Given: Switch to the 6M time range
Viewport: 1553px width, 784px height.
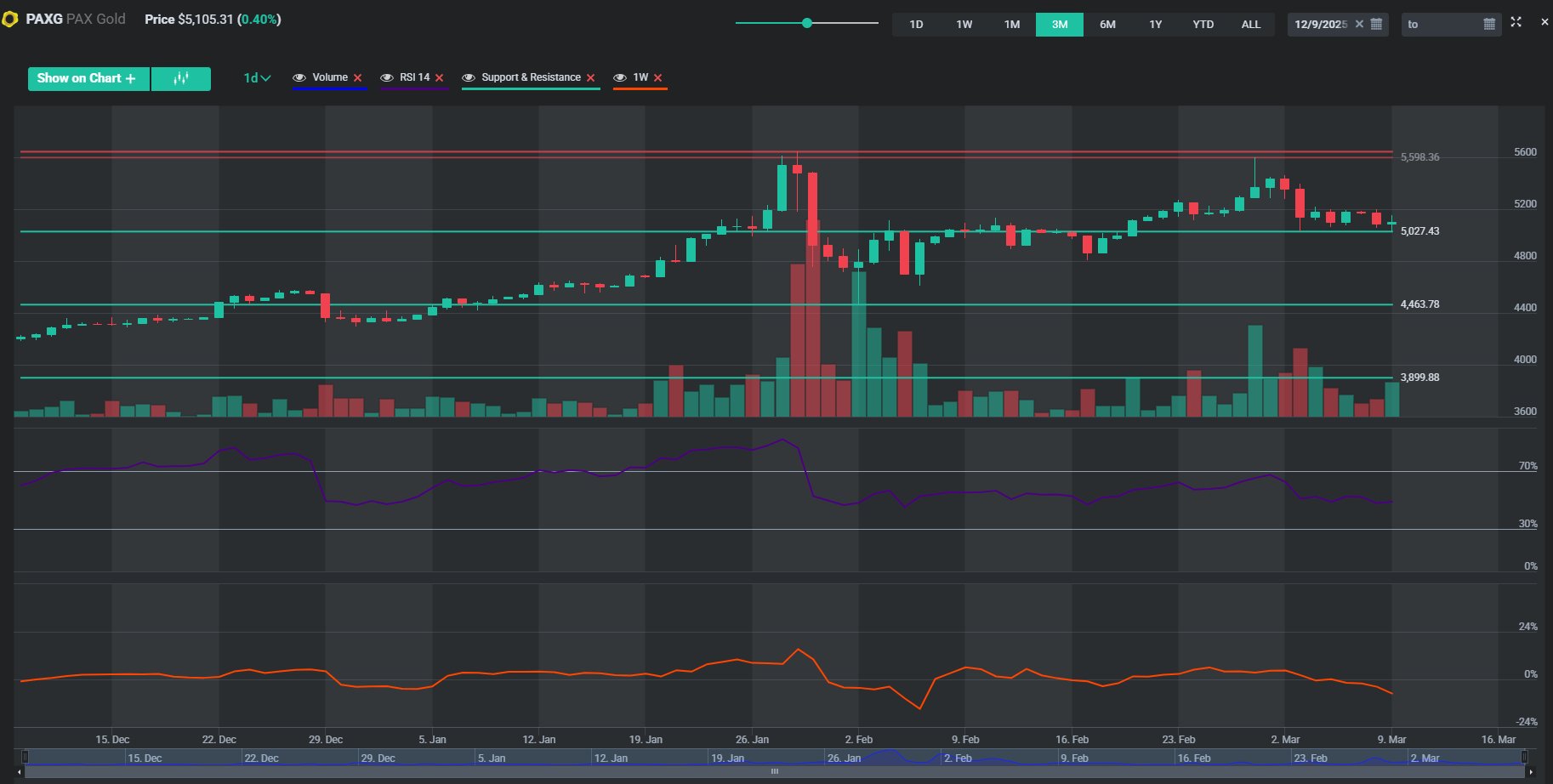Looking at the screenshot, I should tap(1107, 24).
